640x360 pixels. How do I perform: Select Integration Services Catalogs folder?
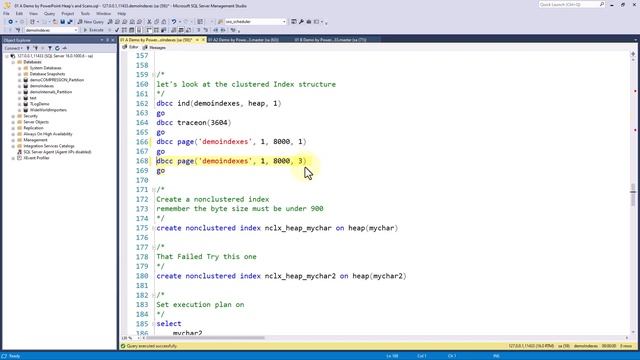point(49,146)
